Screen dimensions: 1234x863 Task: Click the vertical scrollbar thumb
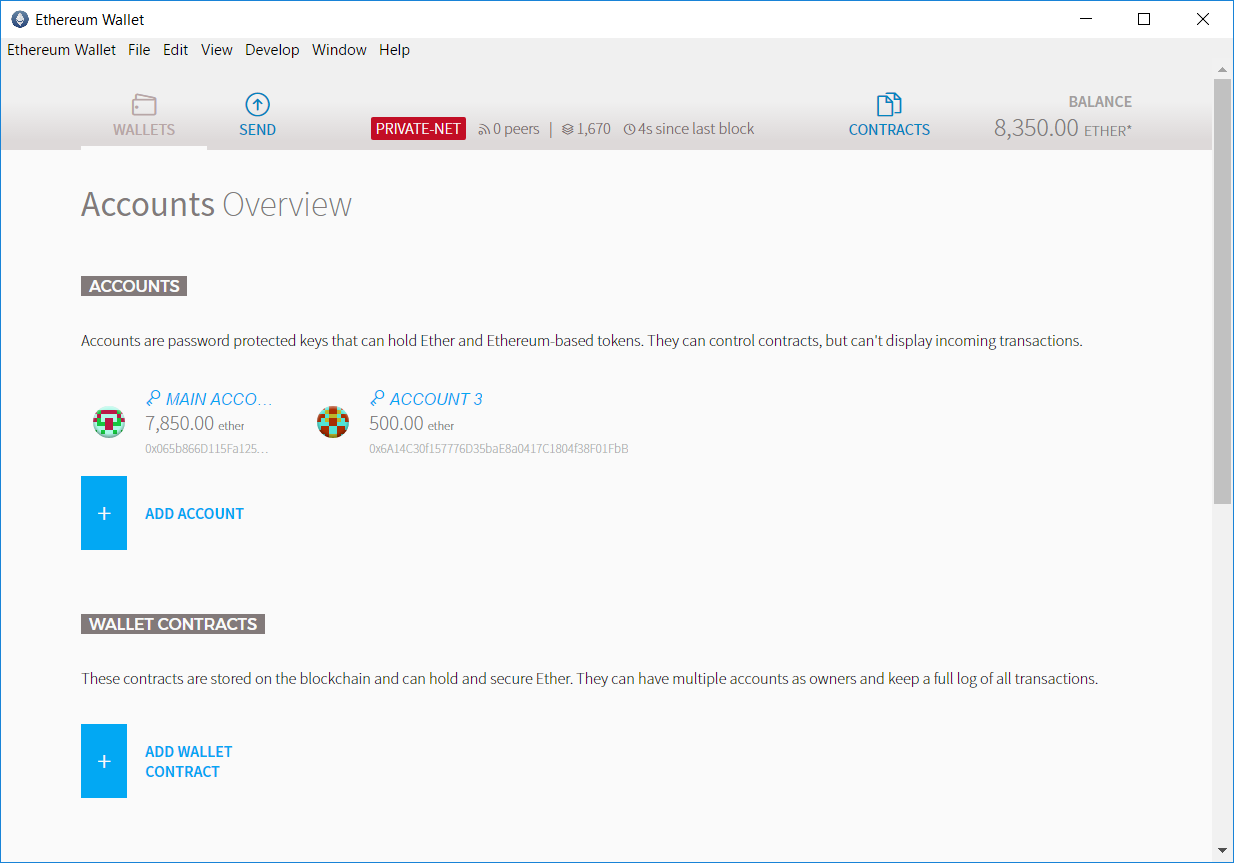point(1222,291)
